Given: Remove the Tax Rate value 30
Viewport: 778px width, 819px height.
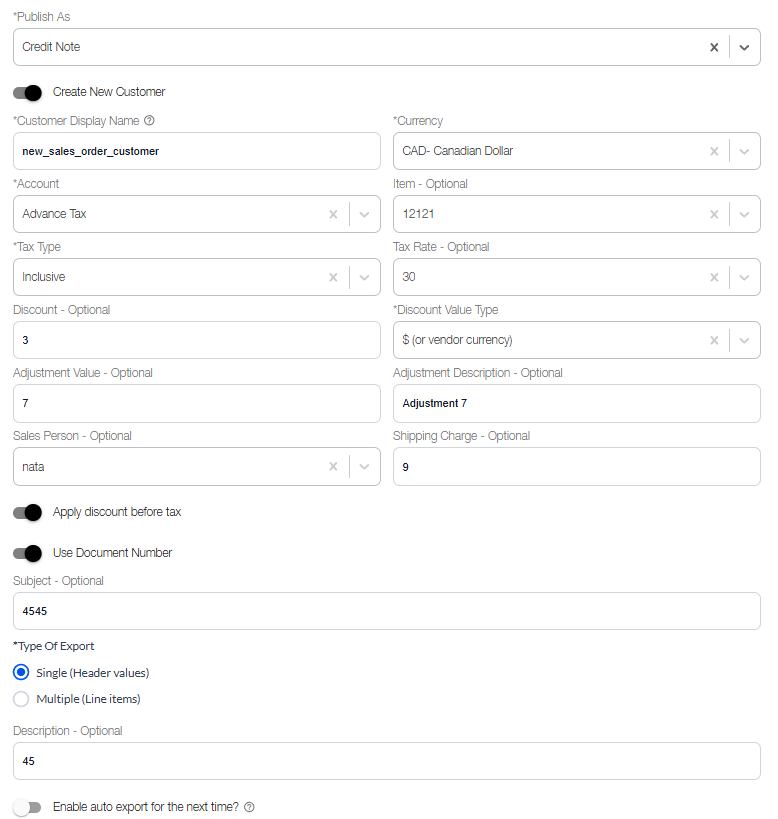Looking at the screenshot, I should (714, 277).
